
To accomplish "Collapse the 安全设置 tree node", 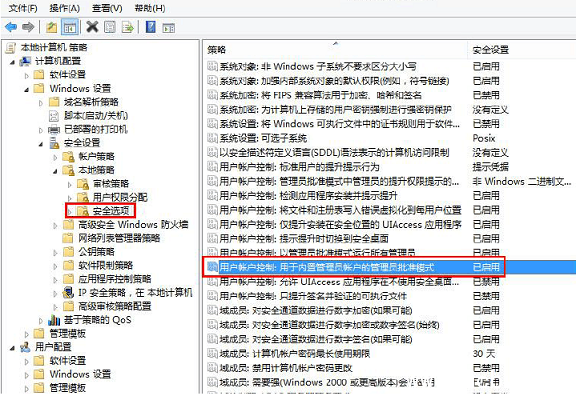I will (x=41, y=144).
